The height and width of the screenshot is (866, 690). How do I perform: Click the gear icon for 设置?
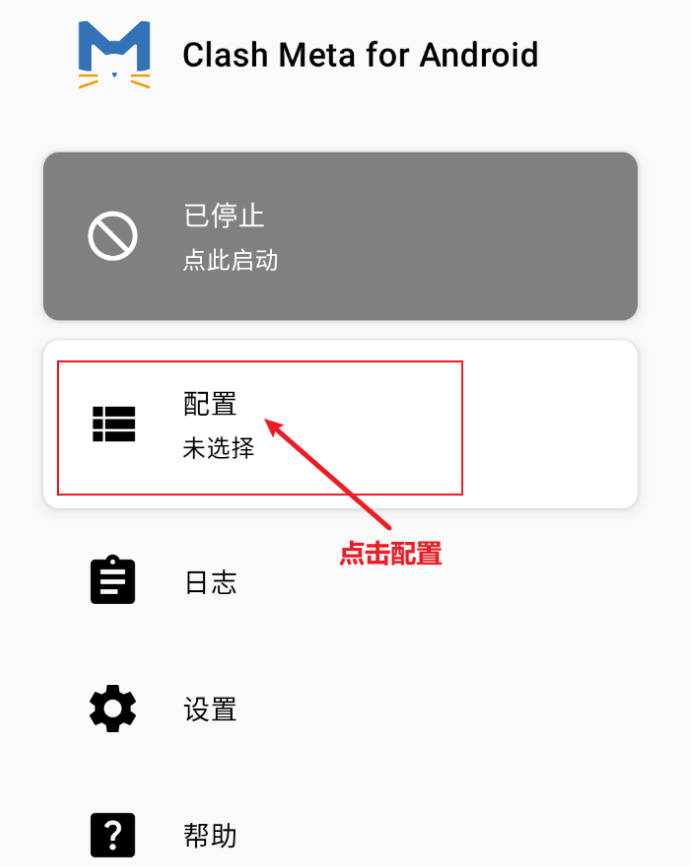[x=113, y=709]
